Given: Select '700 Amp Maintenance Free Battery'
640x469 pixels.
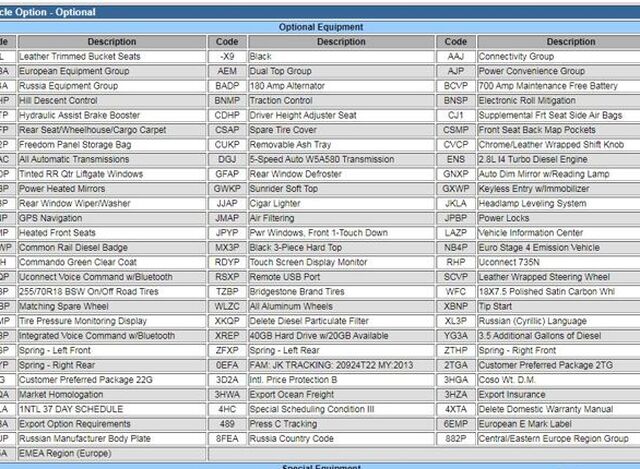Looking at the screenshot, I should (x=559, y=86).
